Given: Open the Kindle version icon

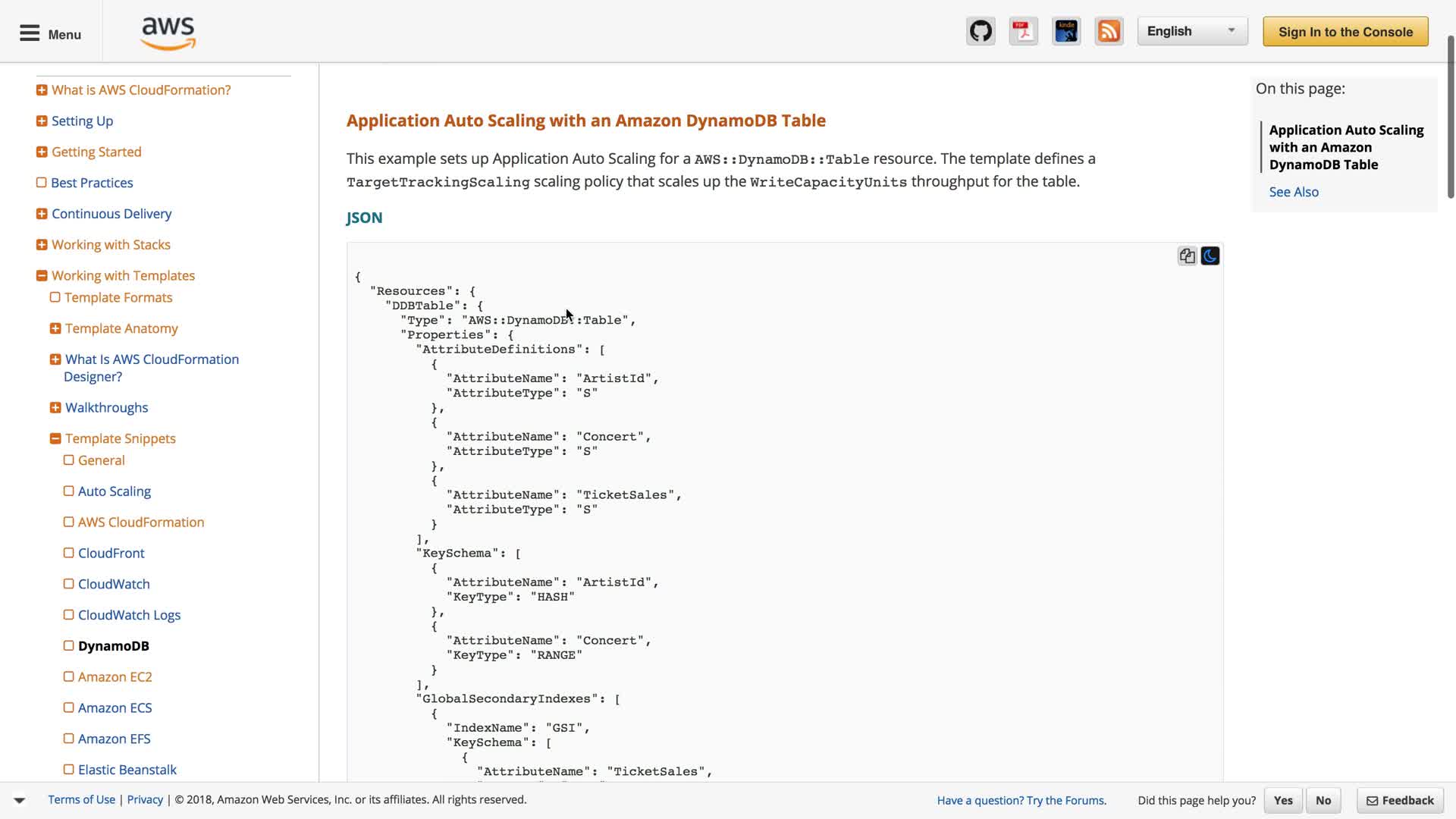Looking at the screenshot, I should click(1066, 31).
